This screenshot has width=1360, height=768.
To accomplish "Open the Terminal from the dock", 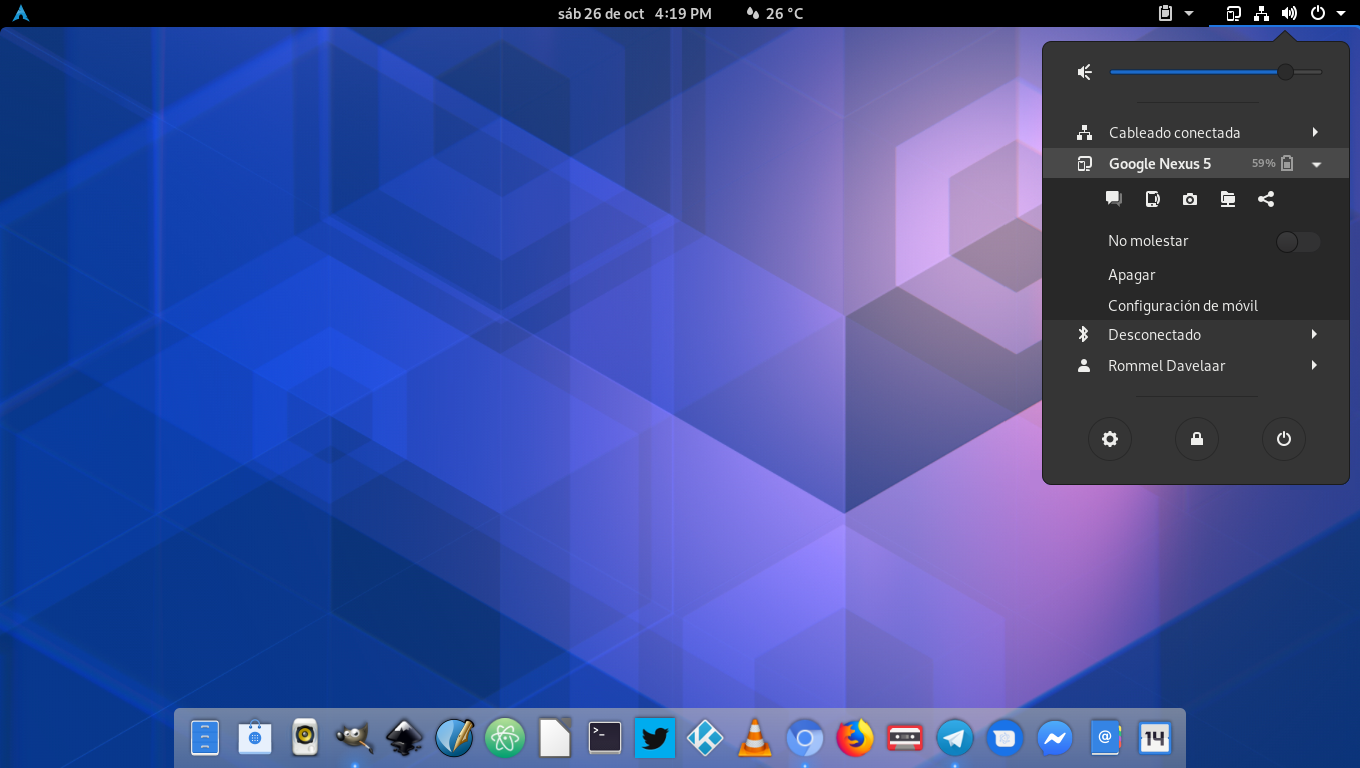I will [605, 738].
